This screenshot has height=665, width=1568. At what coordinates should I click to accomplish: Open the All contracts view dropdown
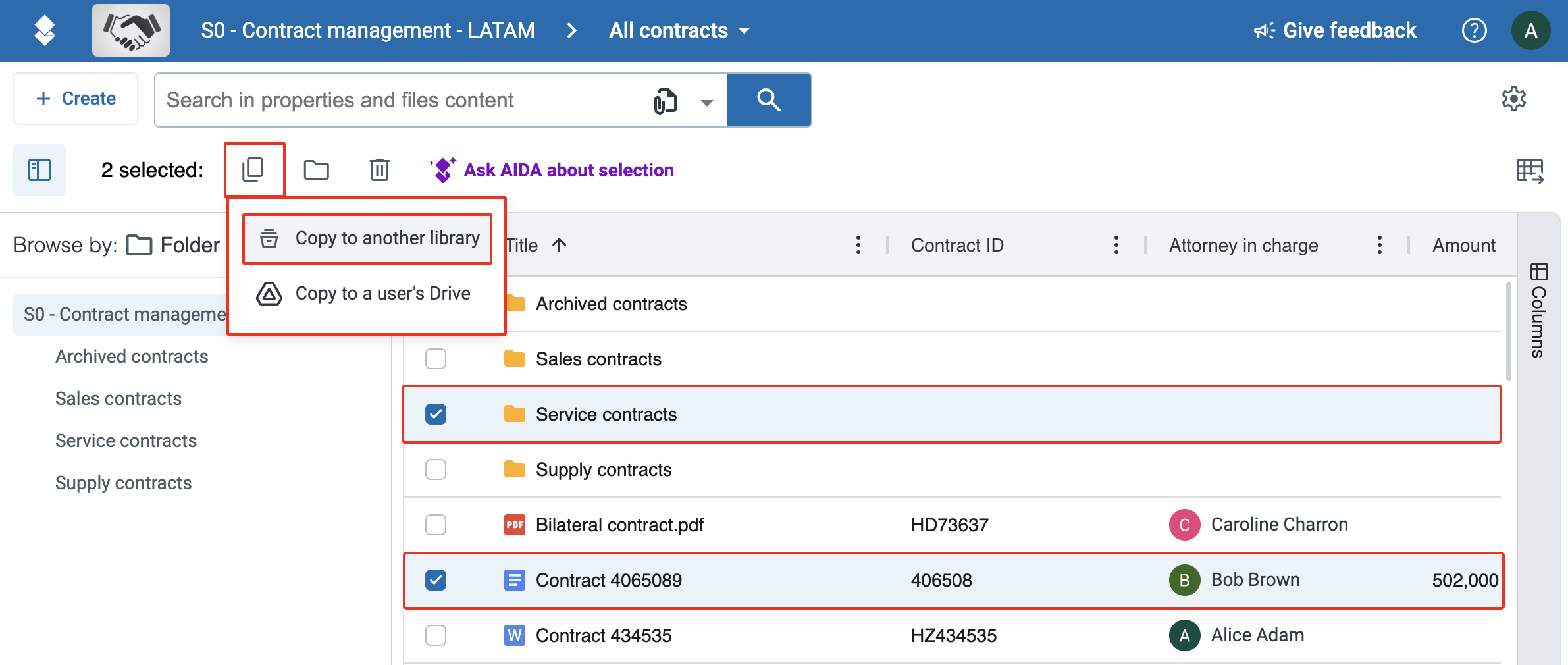(679, 30)
